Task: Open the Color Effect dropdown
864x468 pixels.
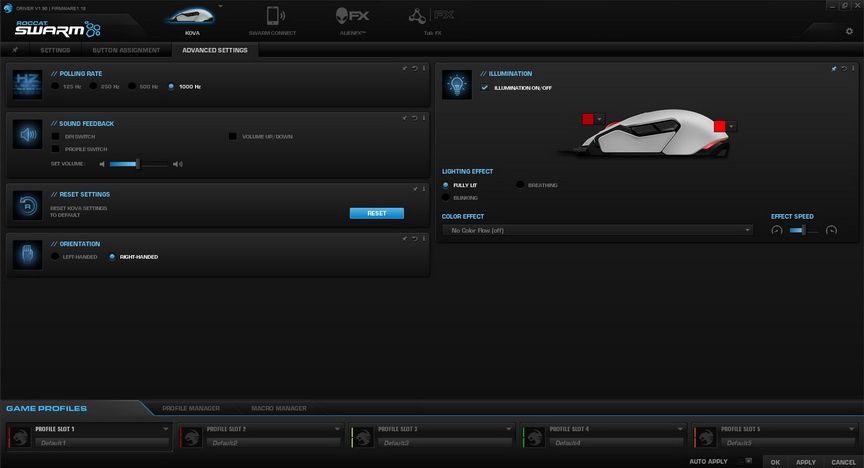Action: point(598,230)
